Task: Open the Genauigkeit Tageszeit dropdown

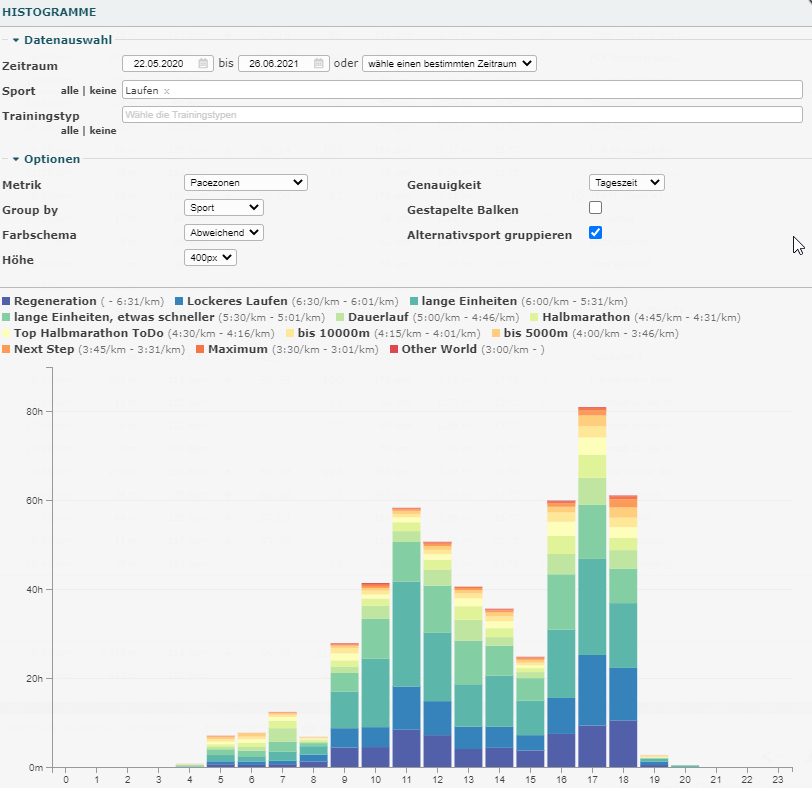Action: point(626,183)
